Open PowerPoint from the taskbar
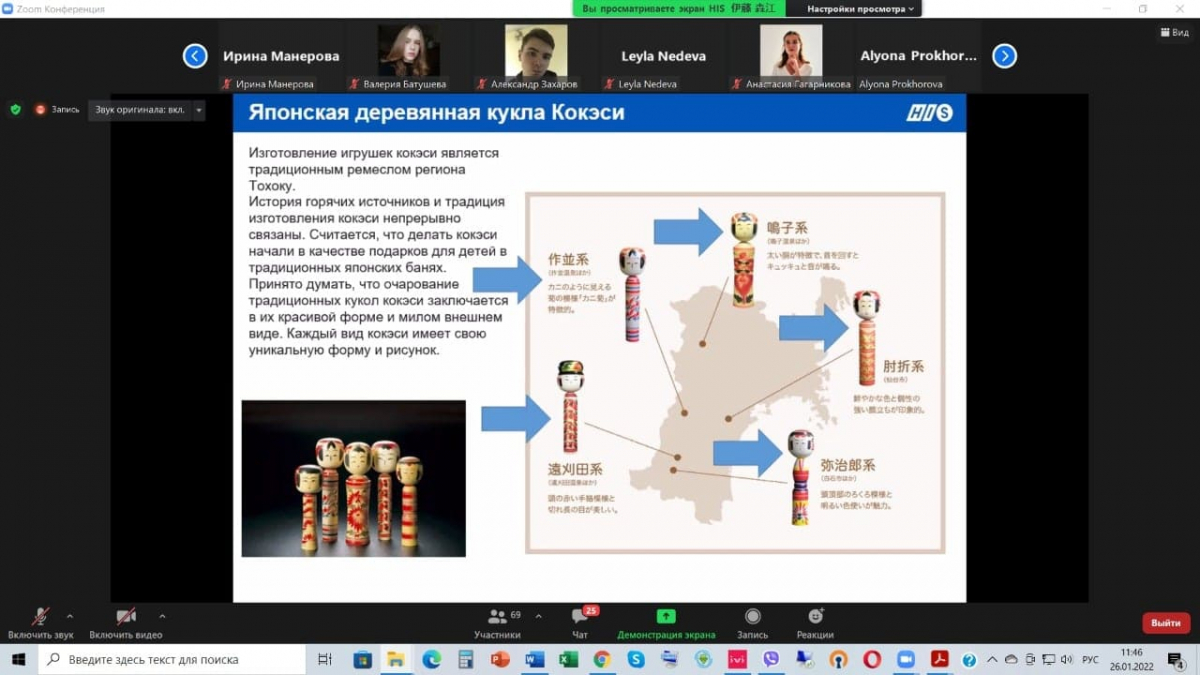This screenshot has width=1200, height=675. [x=500, y=659]
